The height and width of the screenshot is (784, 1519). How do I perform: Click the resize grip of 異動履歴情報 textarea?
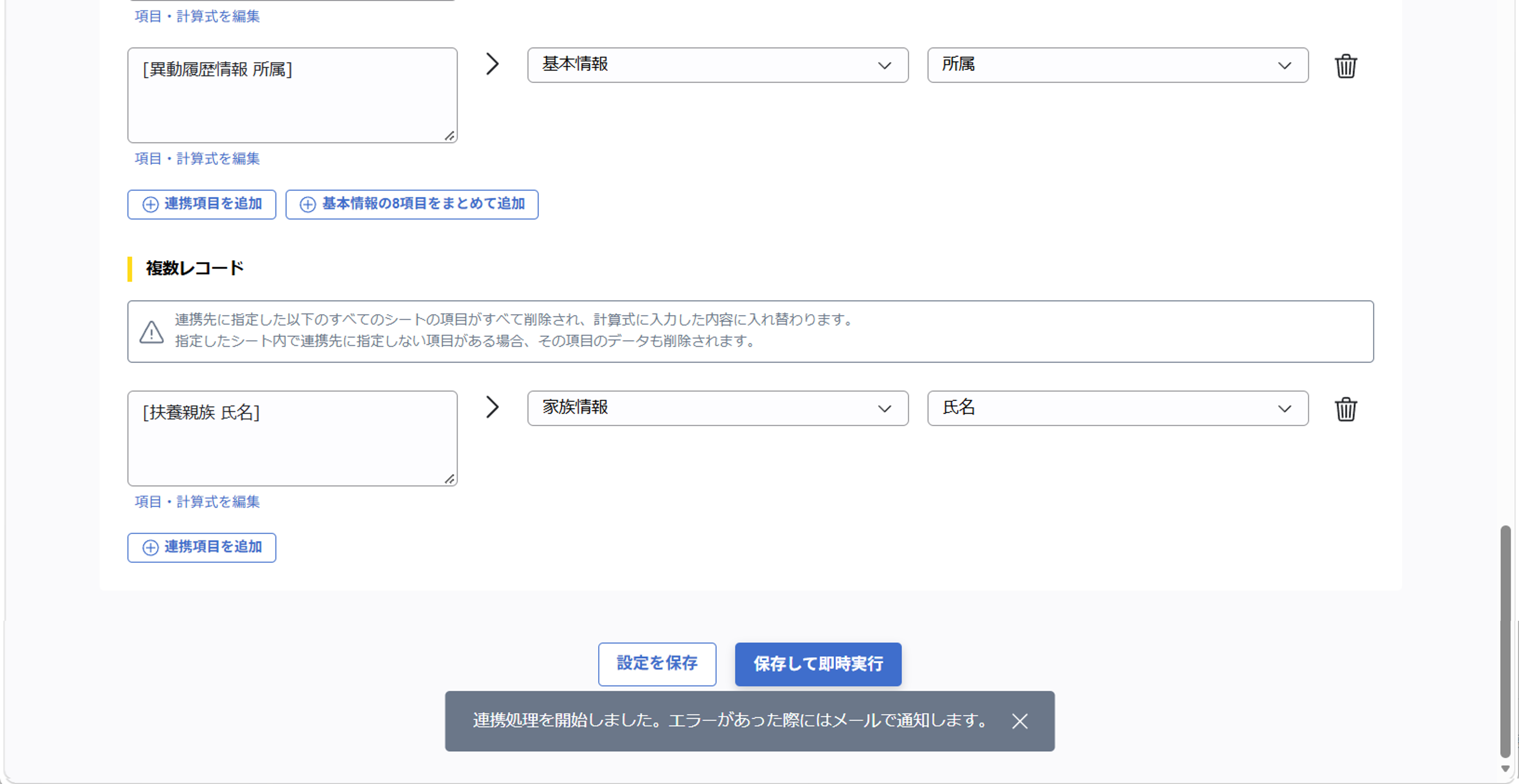click(450, 136)
